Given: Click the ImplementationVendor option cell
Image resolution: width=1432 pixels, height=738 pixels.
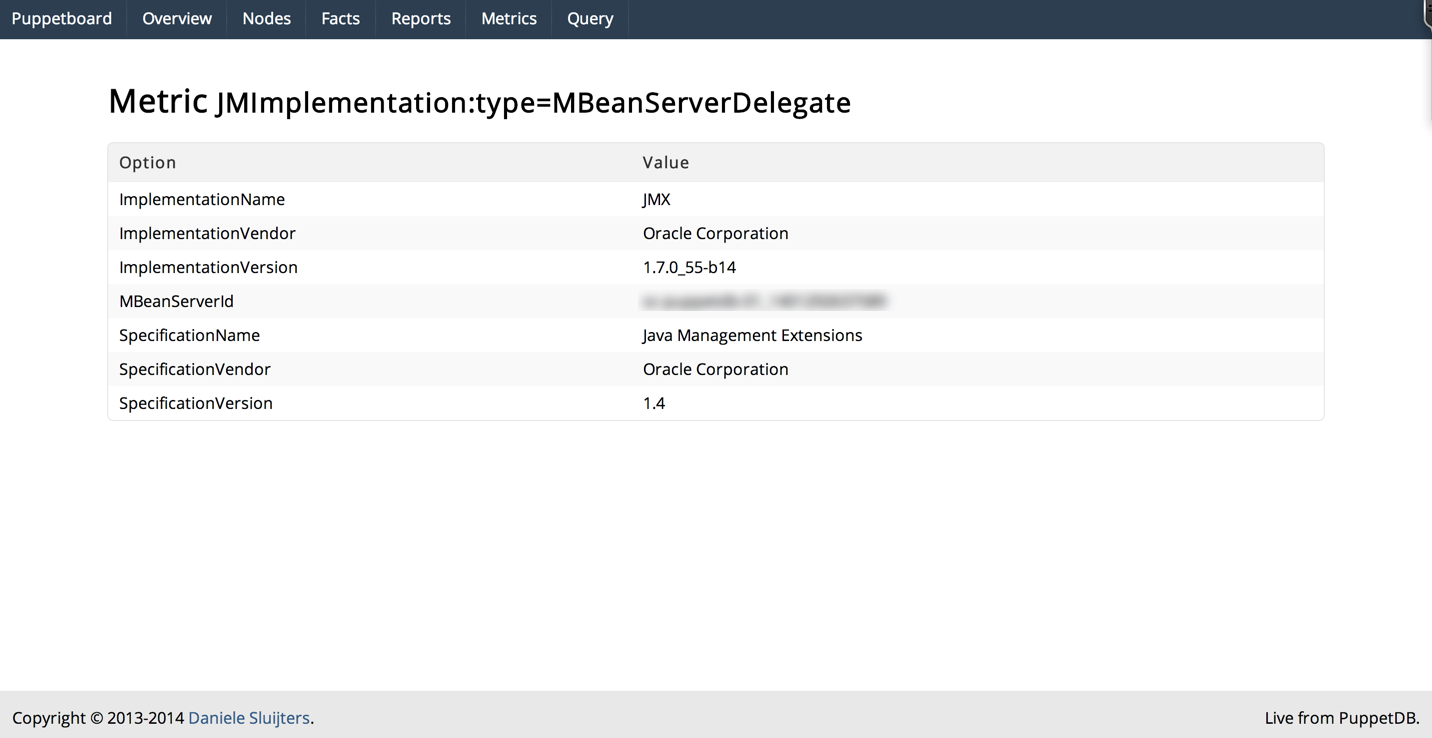Looking at the screenshot, I should (x=207, y=233).
